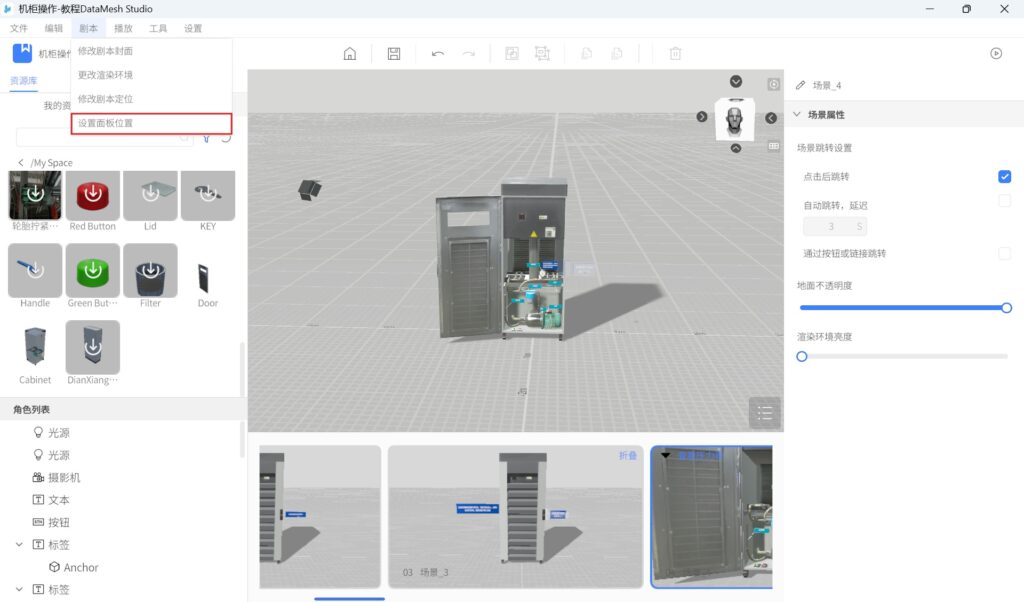Click the 折叠 link in the scene strip
1024x602 pixels.
coord(627,456)
